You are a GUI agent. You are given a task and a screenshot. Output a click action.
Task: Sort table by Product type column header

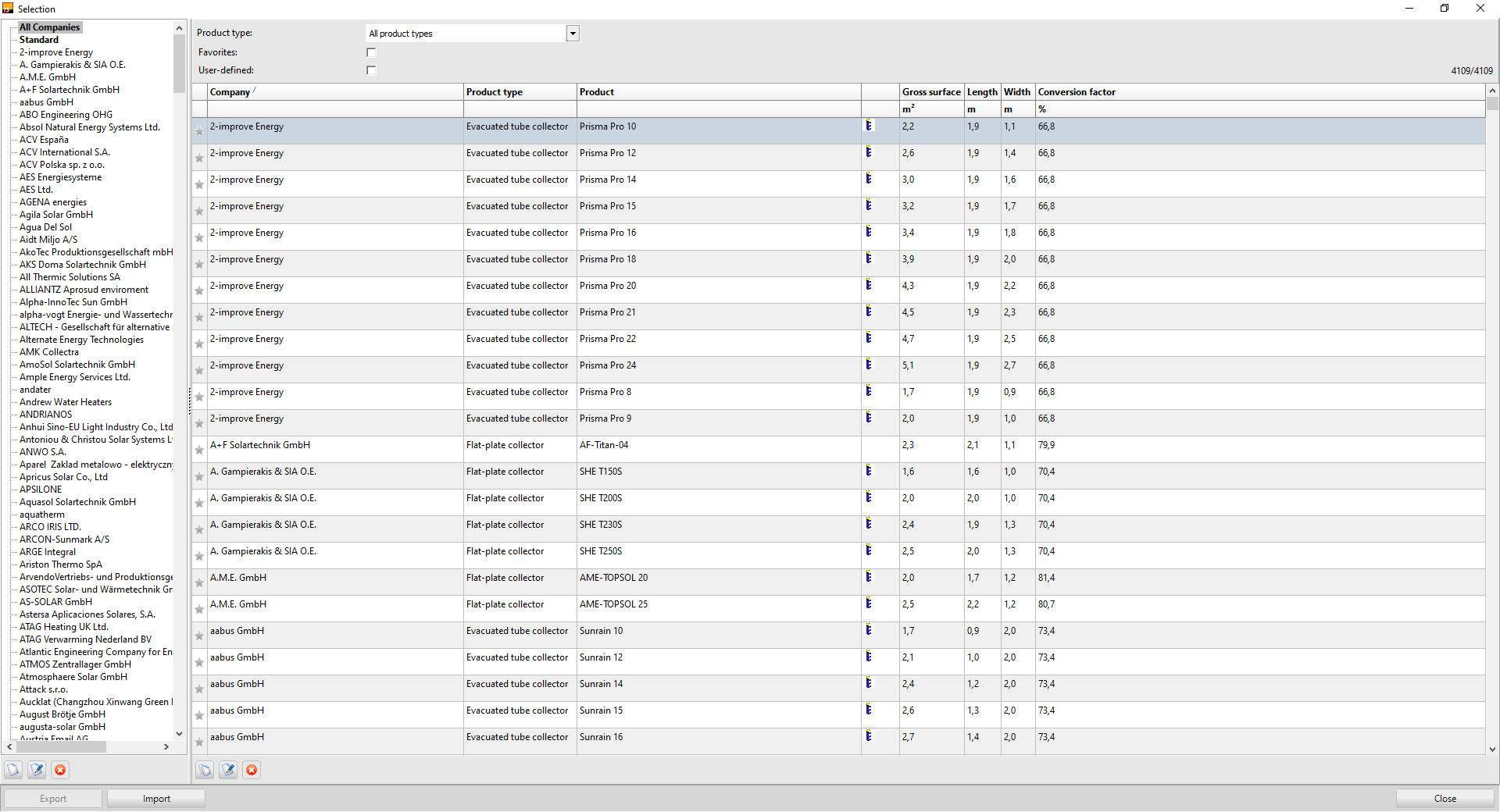point(520,92)
